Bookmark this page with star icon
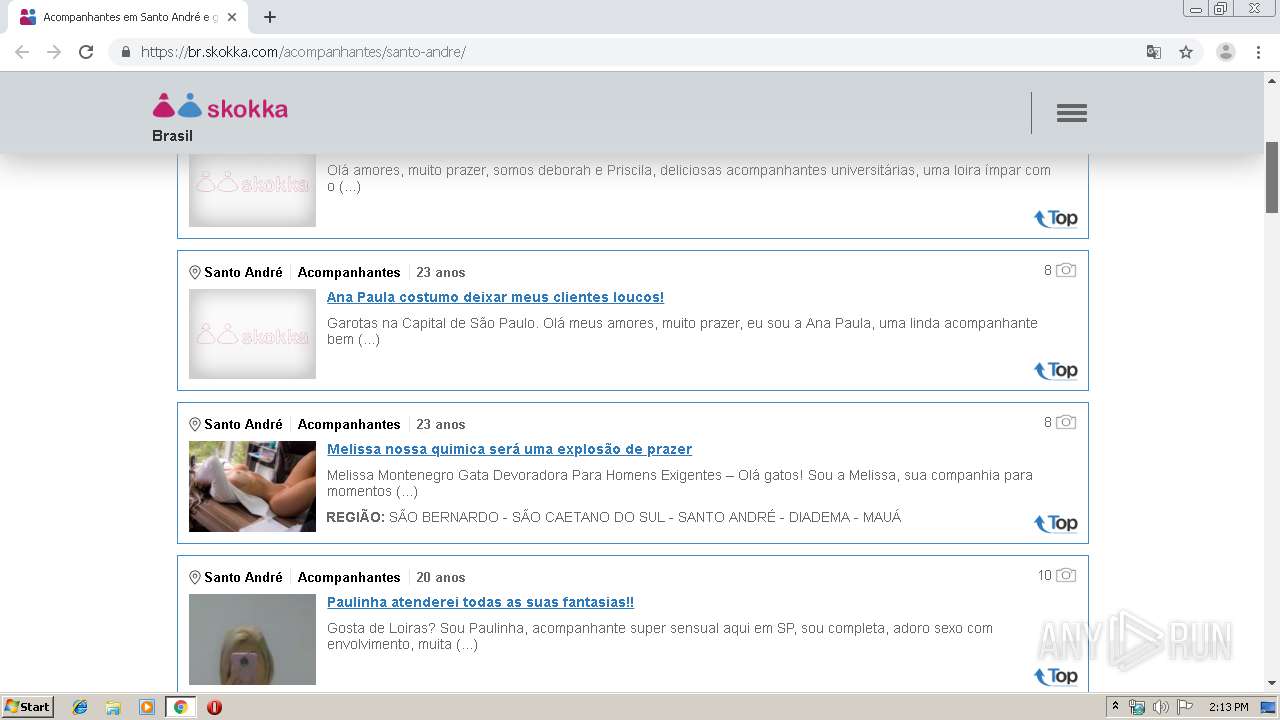Screen dimensions: 1280x720 click(x=1186, y=52)
